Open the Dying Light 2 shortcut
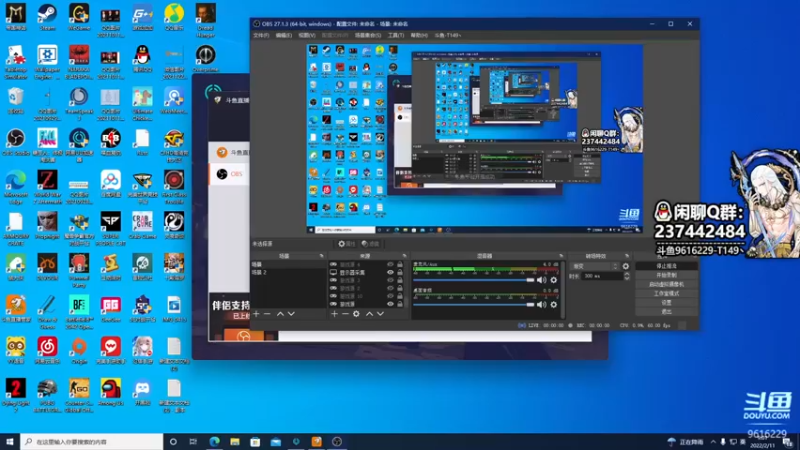This screenshot has width=800, height=450. click(15, 396)
